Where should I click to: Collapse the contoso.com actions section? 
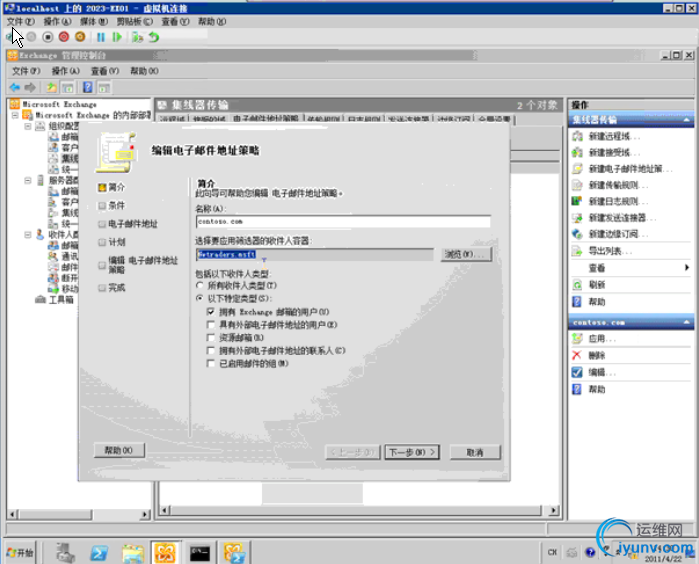686,322
